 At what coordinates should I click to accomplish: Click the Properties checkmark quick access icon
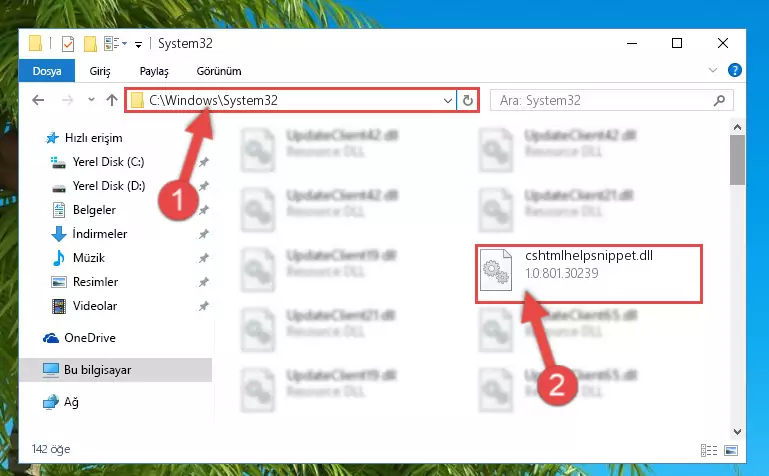pyautogui.click(x=68, y=44)
